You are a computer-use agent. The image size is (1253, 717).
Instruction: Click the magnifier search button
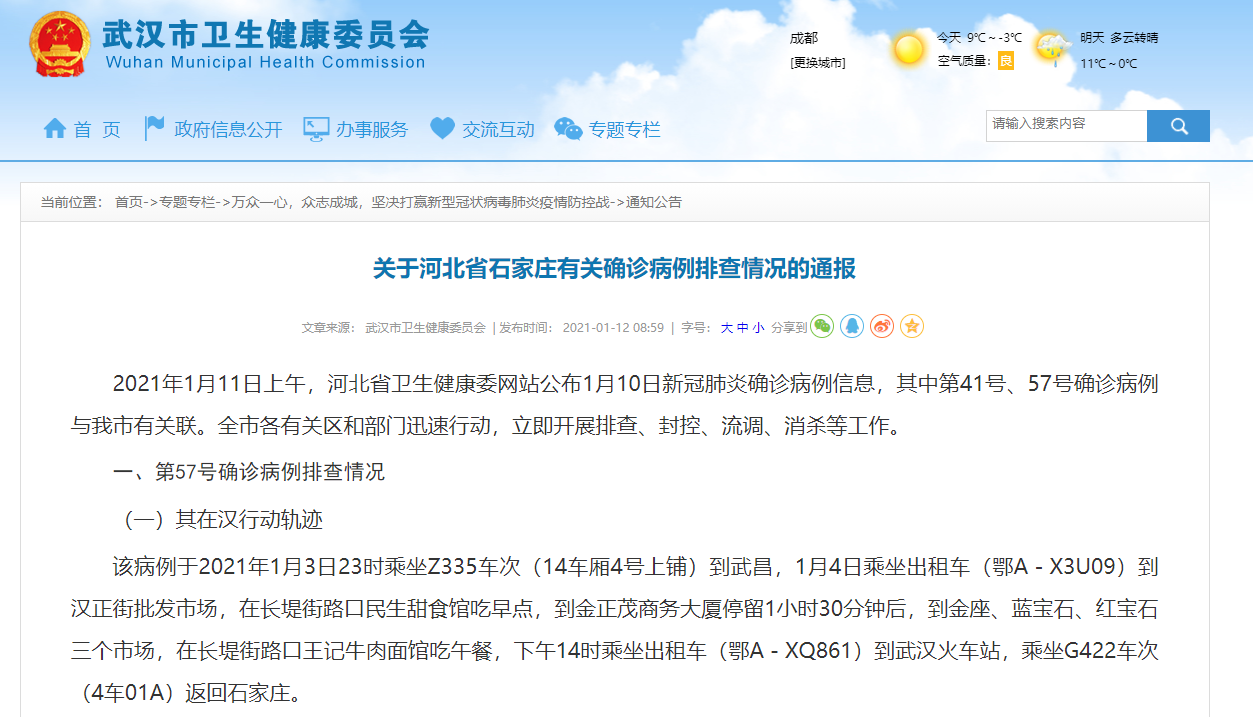pyautogui.click(x=1178, y=126)
